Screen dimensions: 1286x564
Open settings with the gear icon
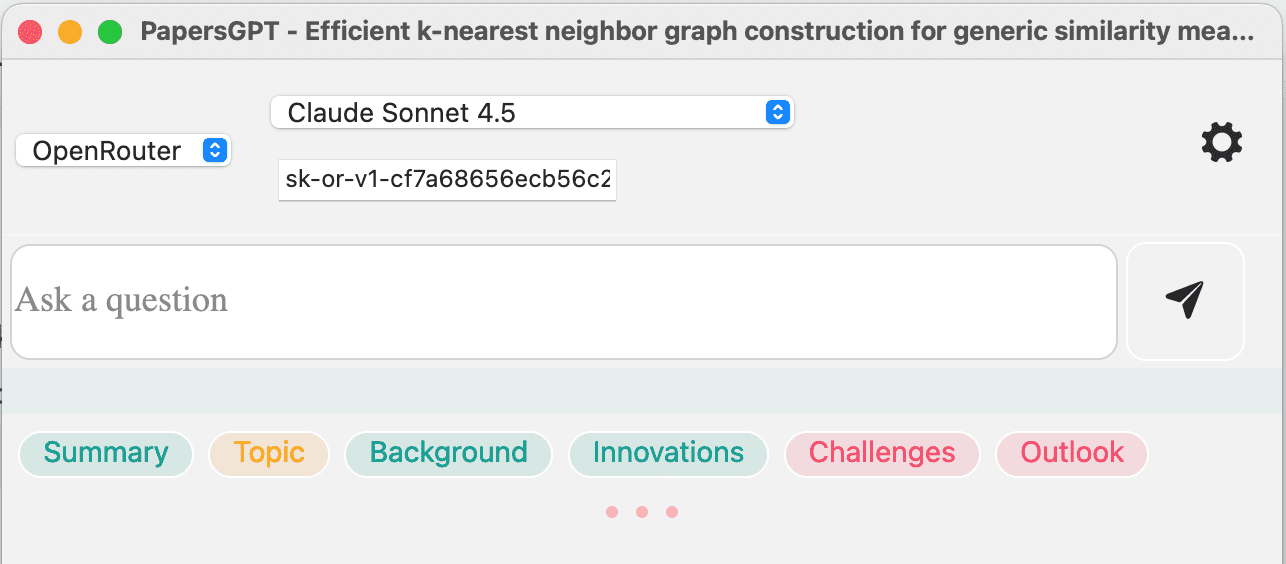(x=1221, y=143)
